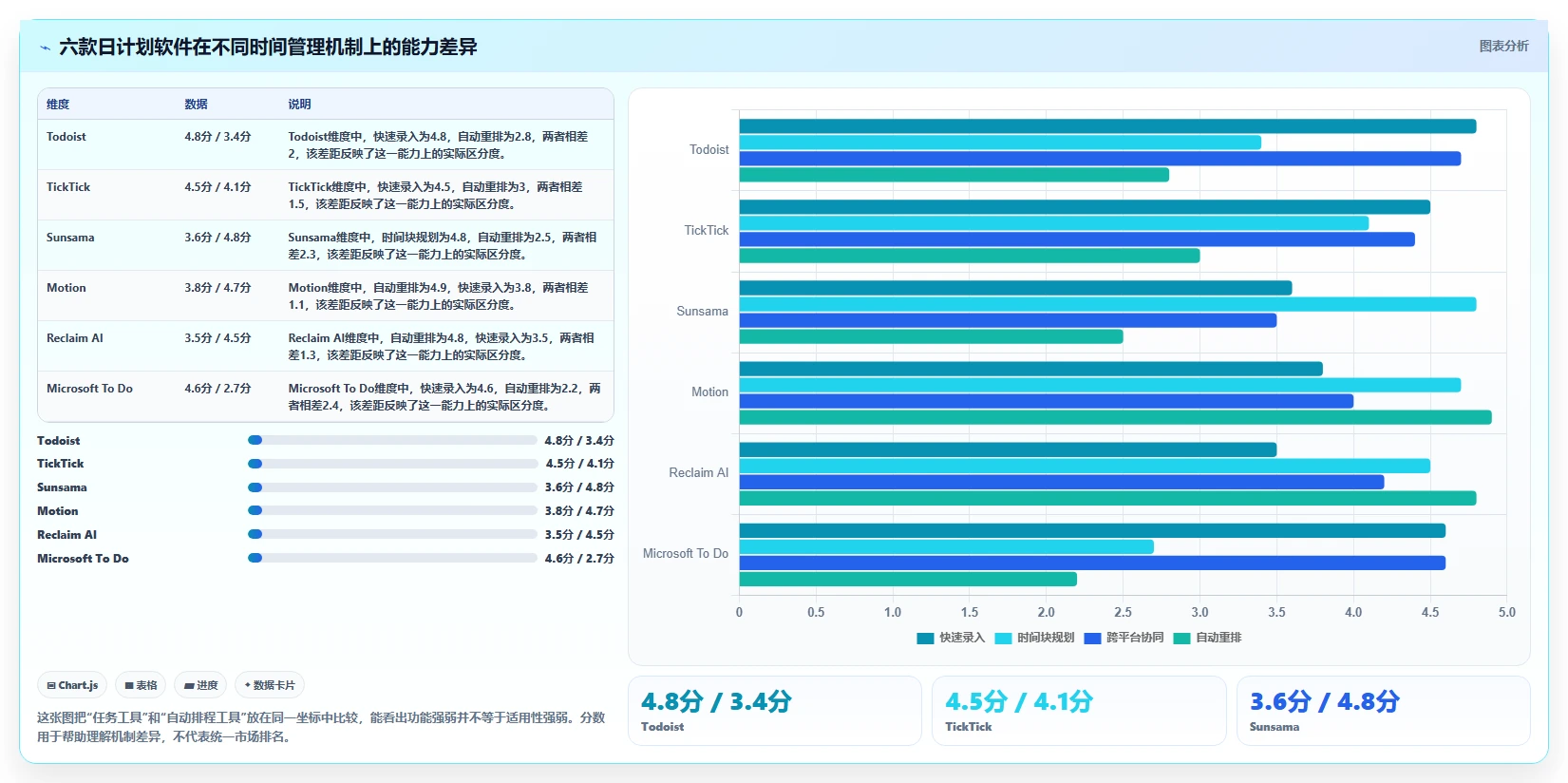Click the footnote paragraph under the tags
This screenshot has height=783, width=1568.
point(321,727)
